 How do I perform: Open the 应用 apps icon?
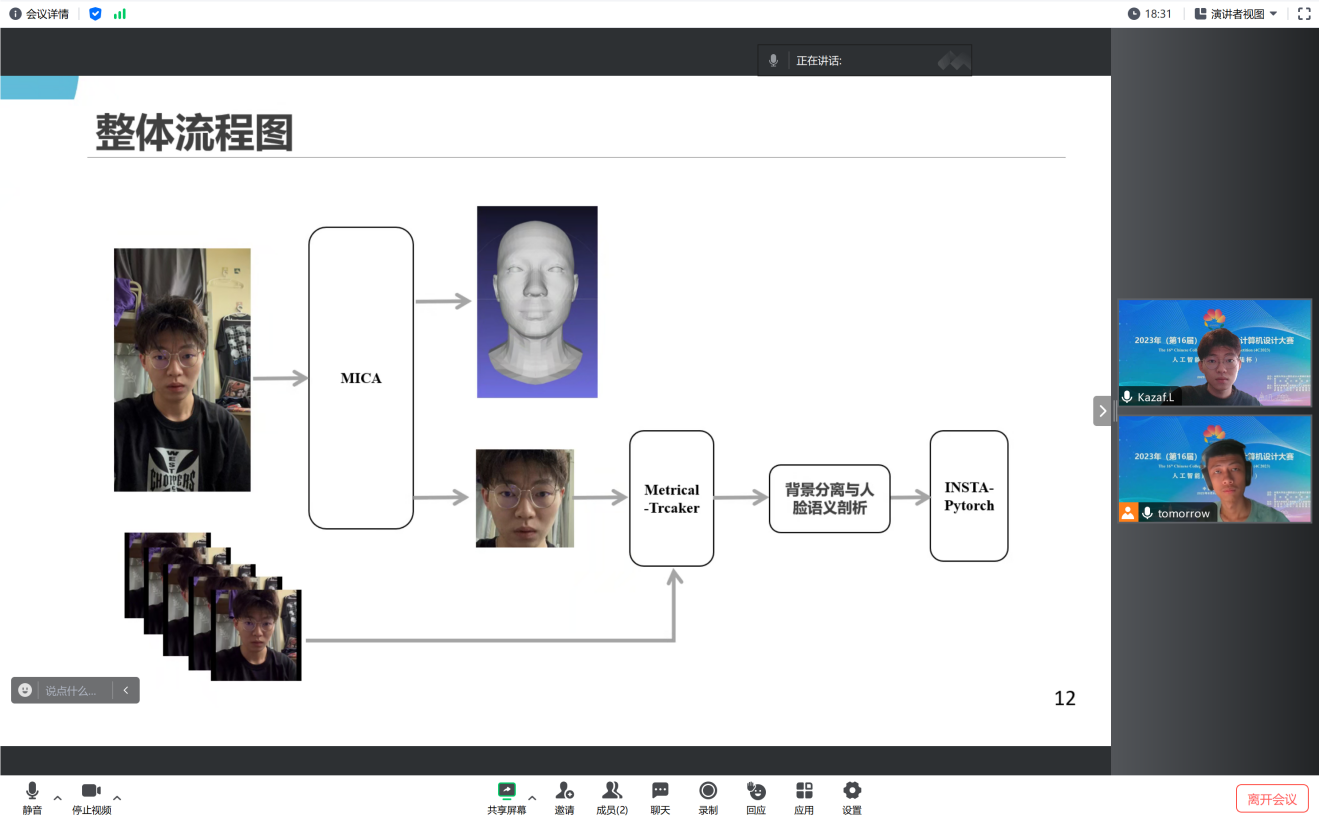804,792
